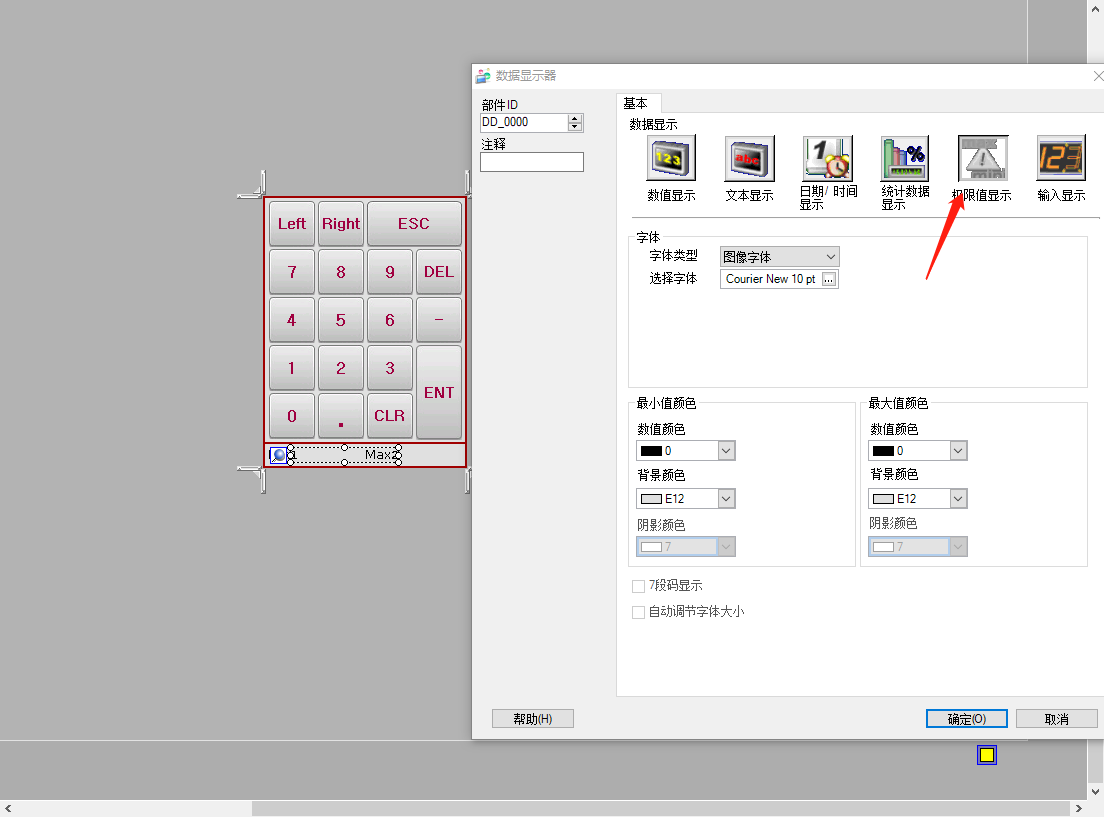Click the 最小值 背景颜色 E12 swatch
Viewport: 1104px width, 817px height.
(651, 498)
